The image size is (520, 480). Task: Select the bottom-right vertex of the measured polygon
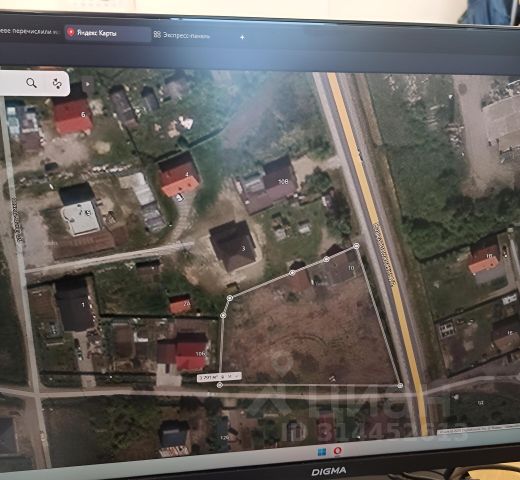[x=400, y=385]
